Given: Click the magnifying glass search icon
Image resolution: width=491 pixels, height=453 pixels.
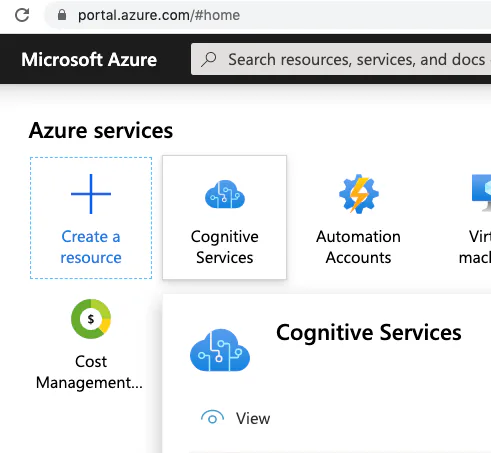Looking at the screenshot, I should point(209,59).
